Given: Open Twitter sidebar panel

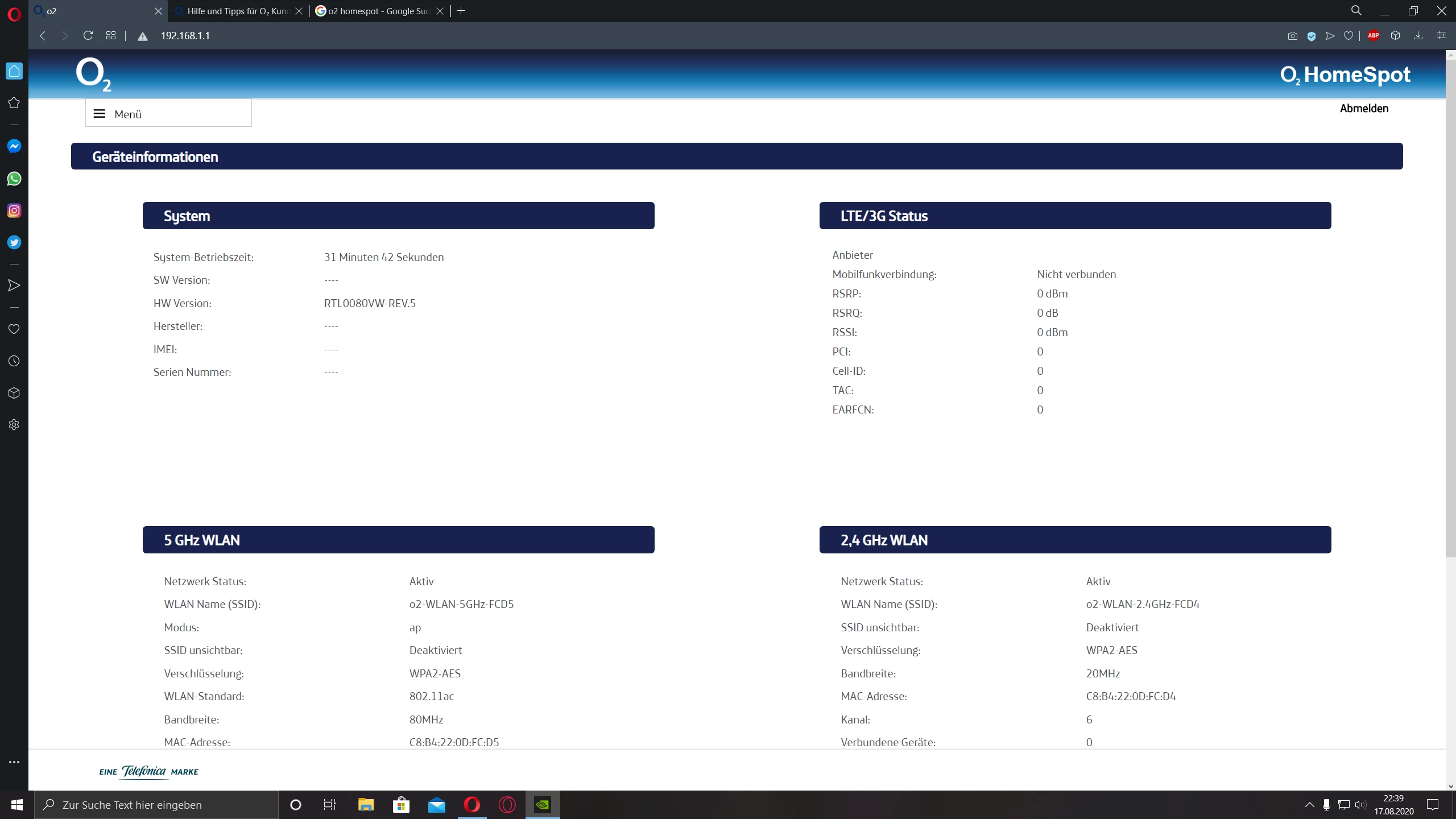Looking at the screenshot, I should [14, 242].
